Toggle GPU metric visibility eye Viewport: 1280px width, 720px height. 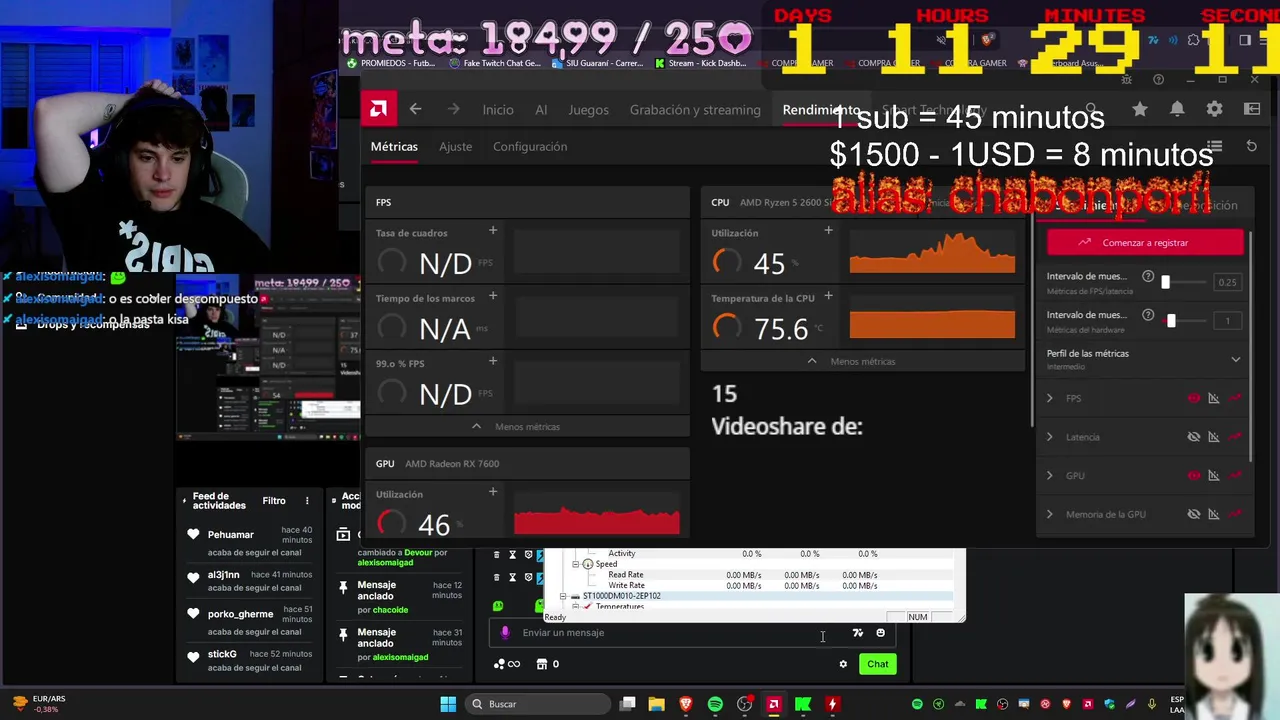(x=1193, y=476)
